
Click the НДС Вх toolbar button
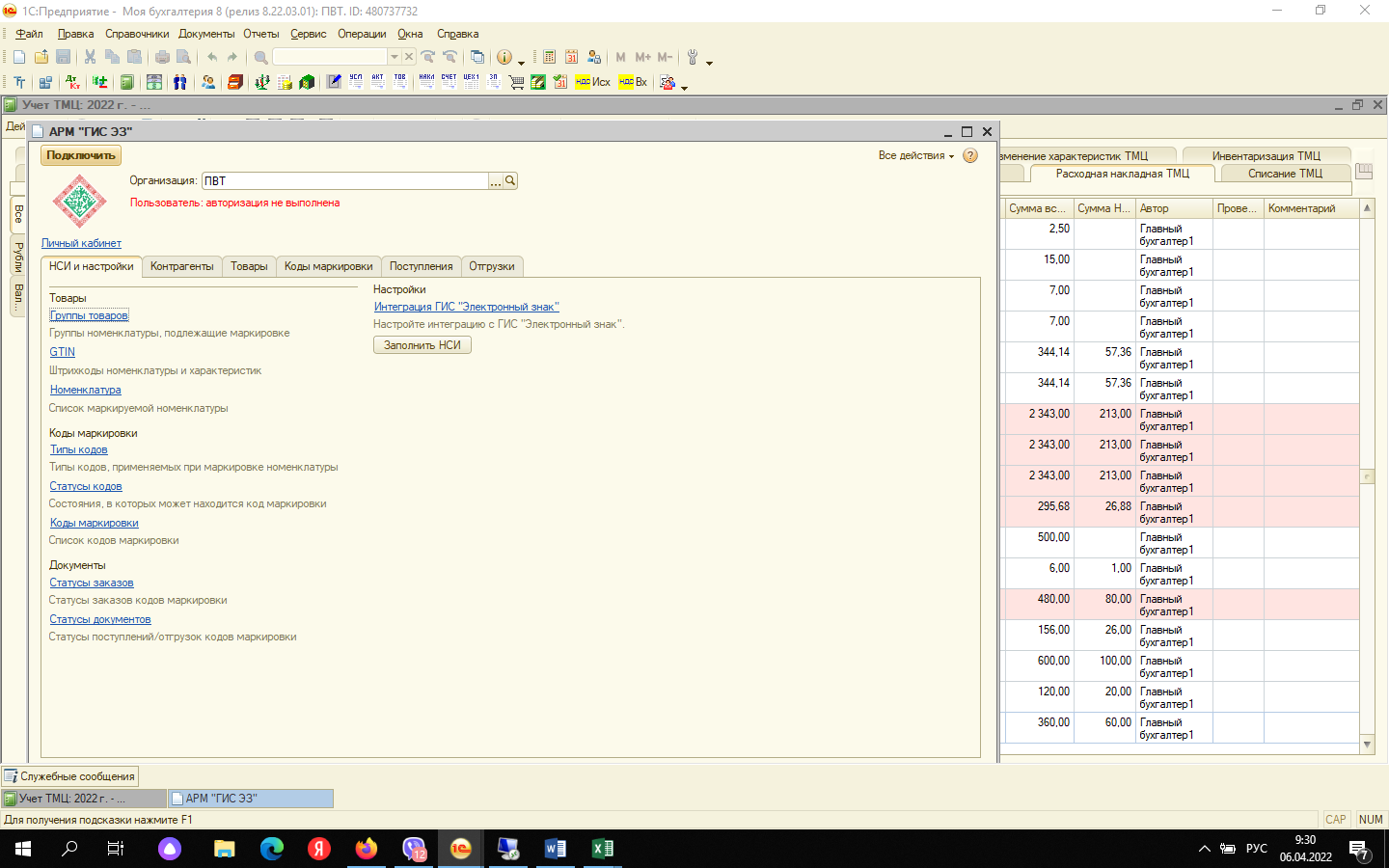(633, 82)
